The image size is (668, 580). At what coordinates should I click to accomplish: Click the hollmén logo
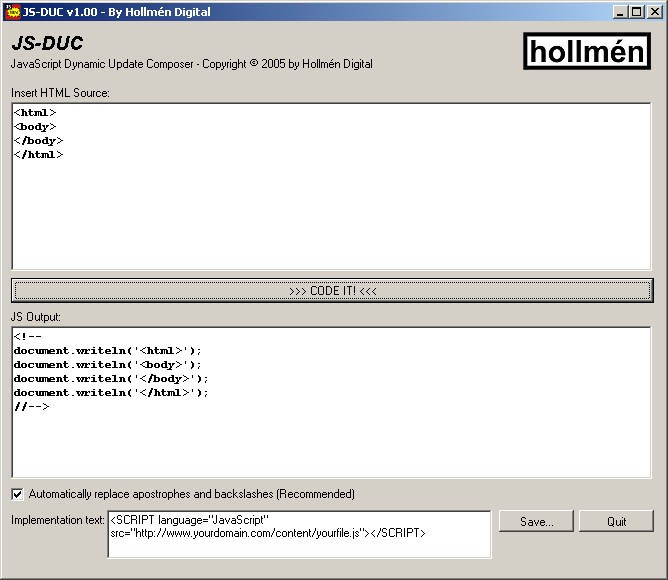coord(587,51)
